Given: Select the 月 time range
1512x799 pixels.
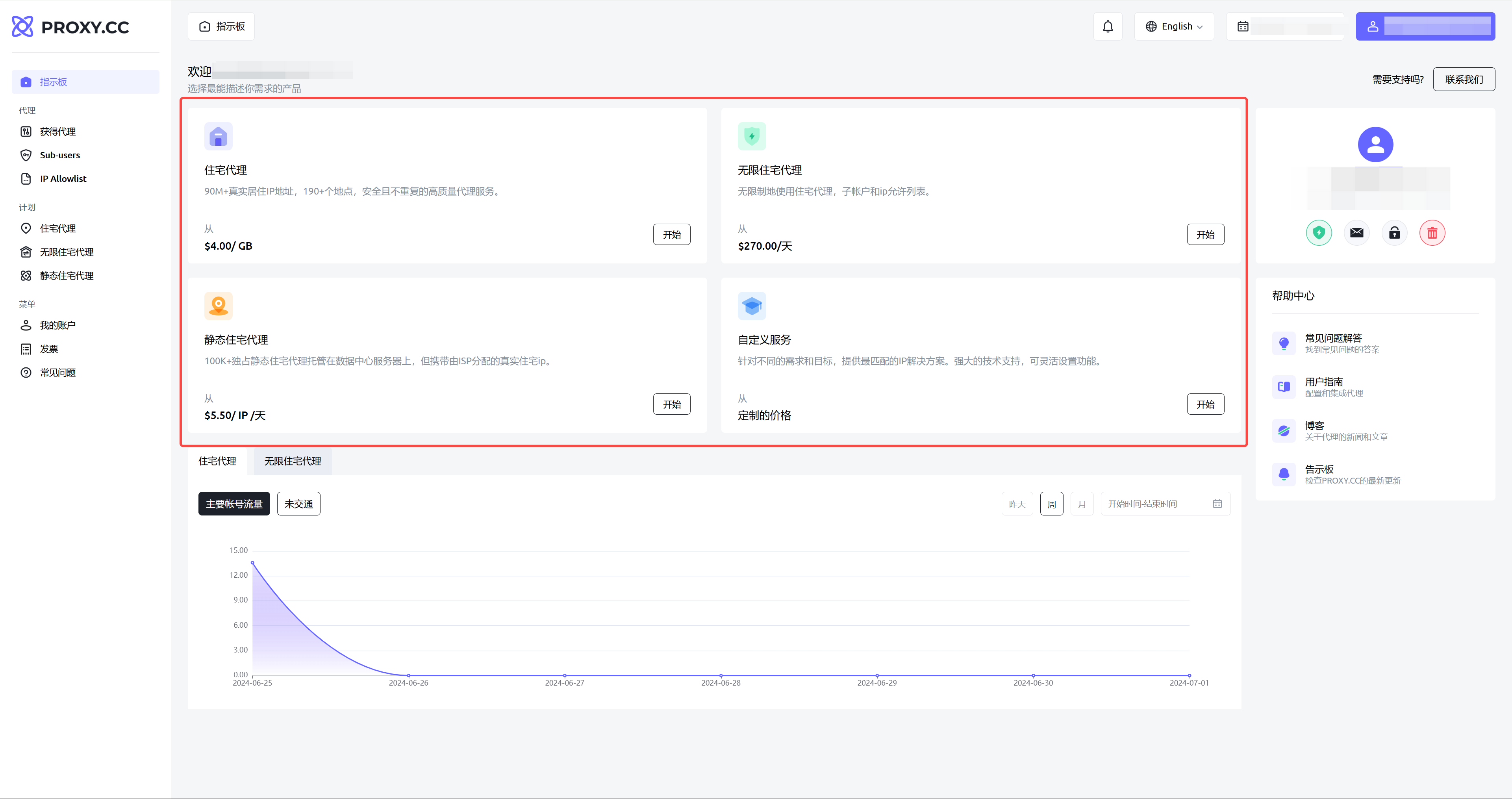Looking at the screenshot, I should point(1082,504).
